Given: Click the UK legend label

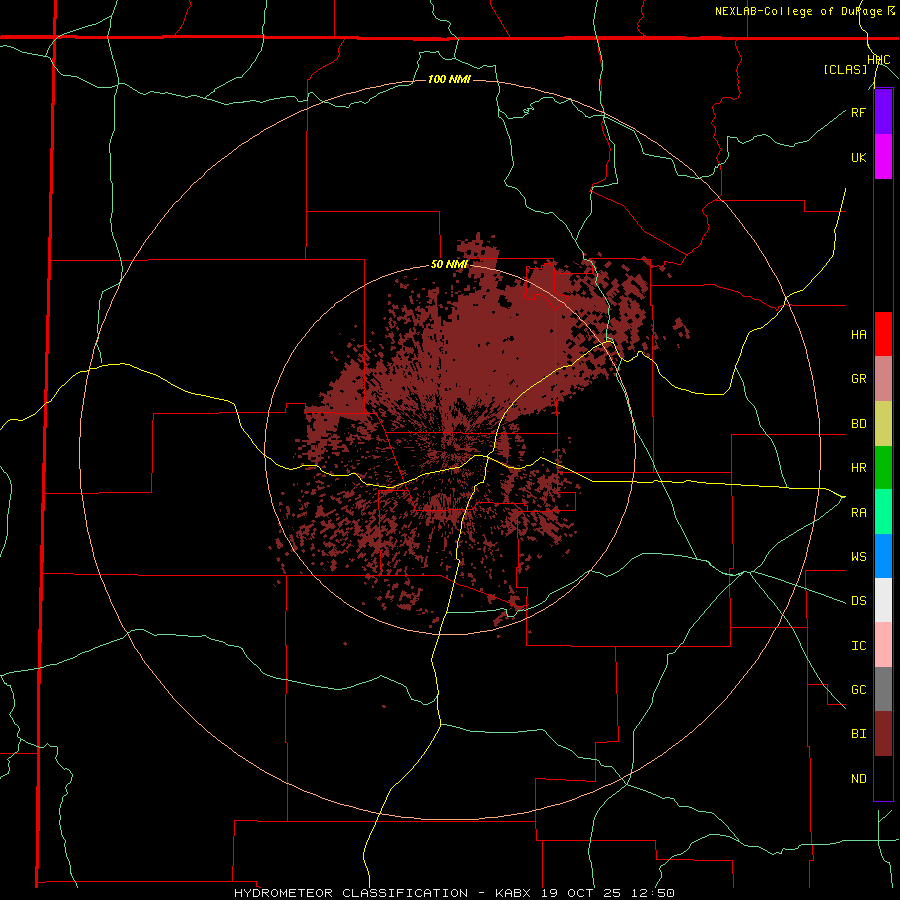Looking at the screenshot, I should [x=858, y=157].
